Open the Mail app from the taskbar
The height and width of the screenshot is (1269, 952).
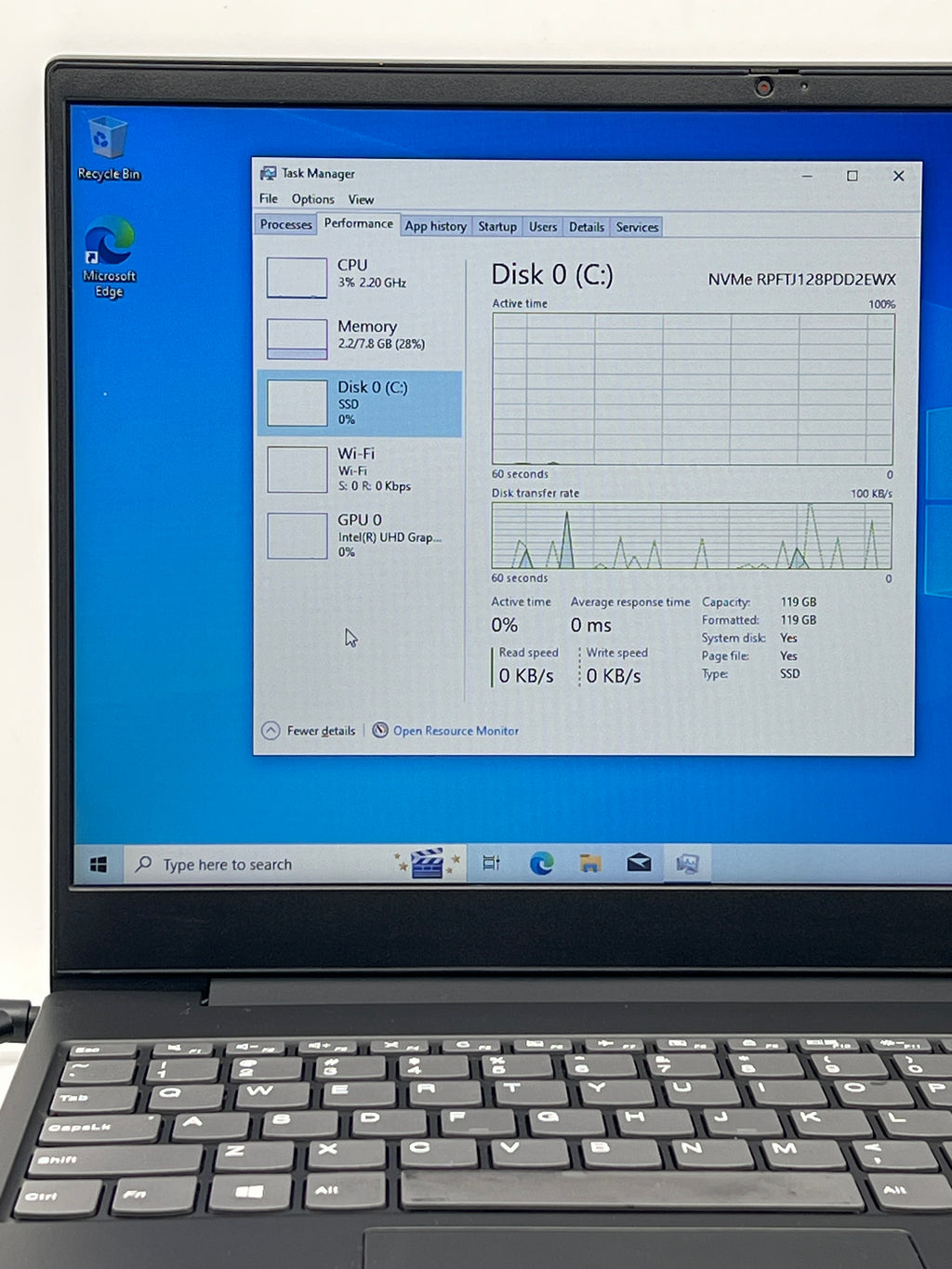click(x=639, y=864)
